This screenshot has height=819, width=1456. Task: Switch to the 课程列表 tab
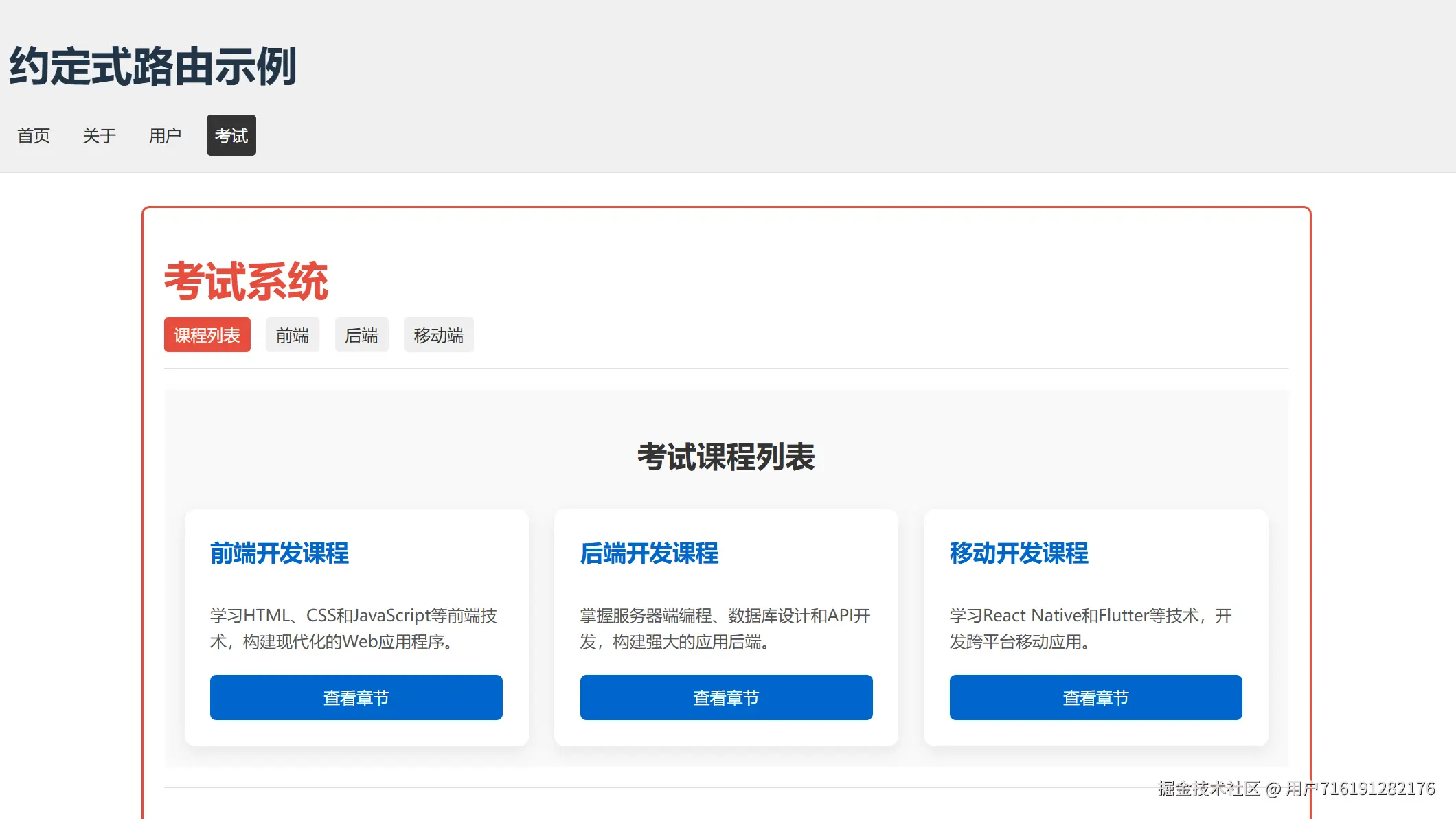click(207, 335)
